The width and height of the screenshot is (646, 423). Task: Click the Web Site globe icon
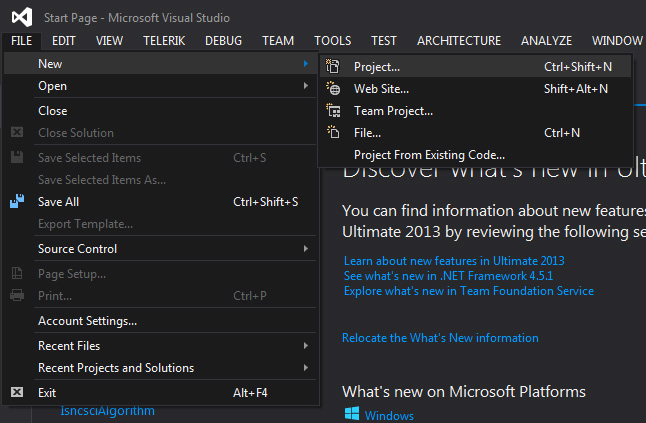click(333, 88)
